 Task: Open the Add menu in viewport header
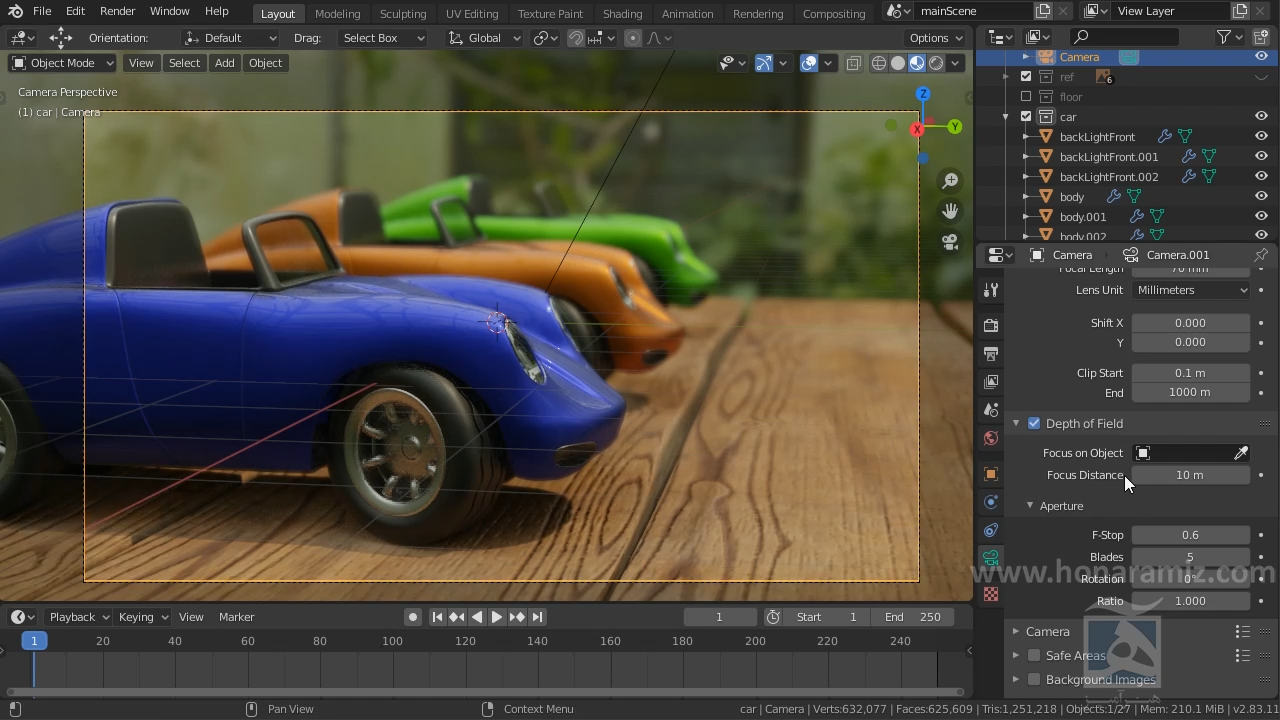[224, 63]
